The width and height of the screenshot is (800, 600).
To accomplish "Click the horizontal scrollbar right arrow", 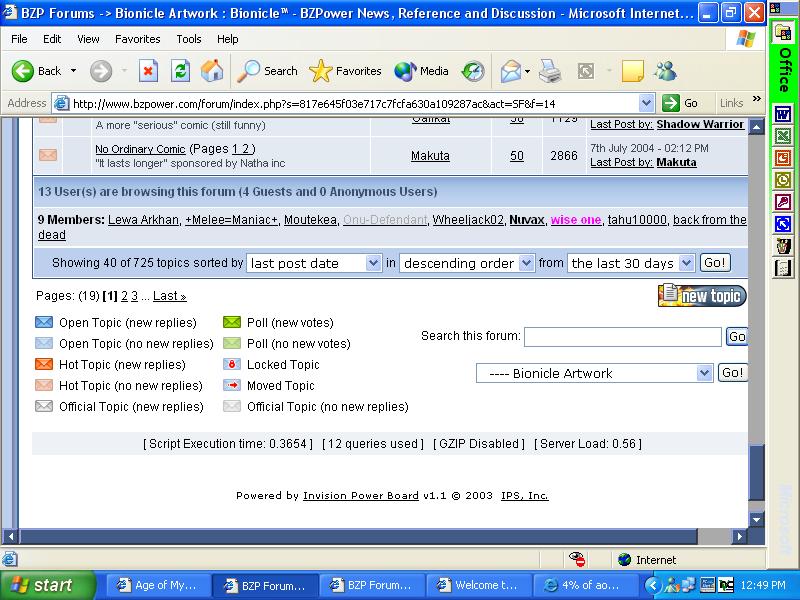I will [739, 536].
